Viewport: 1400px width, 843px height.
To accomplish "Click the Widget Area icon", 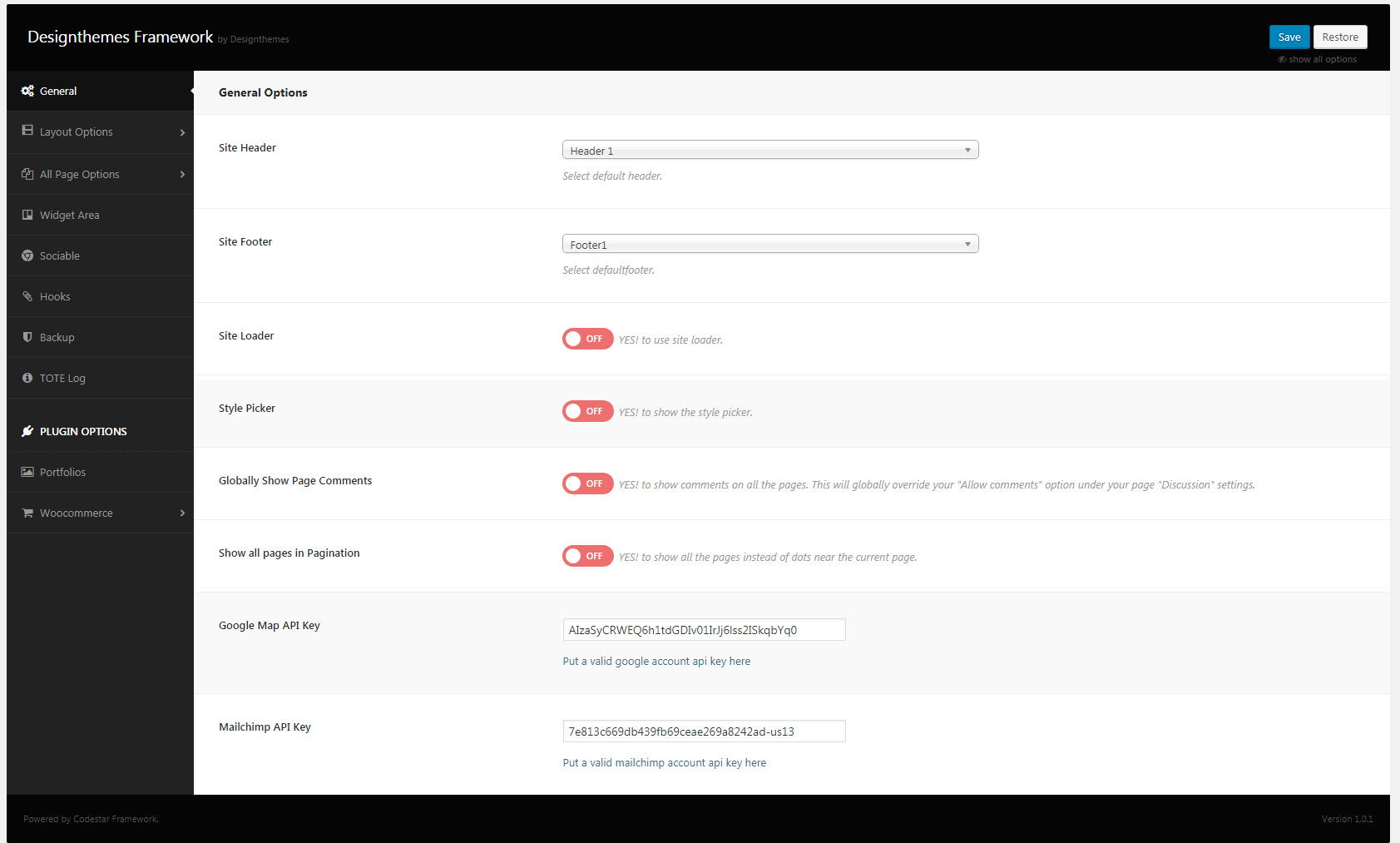I will (27, 215).
